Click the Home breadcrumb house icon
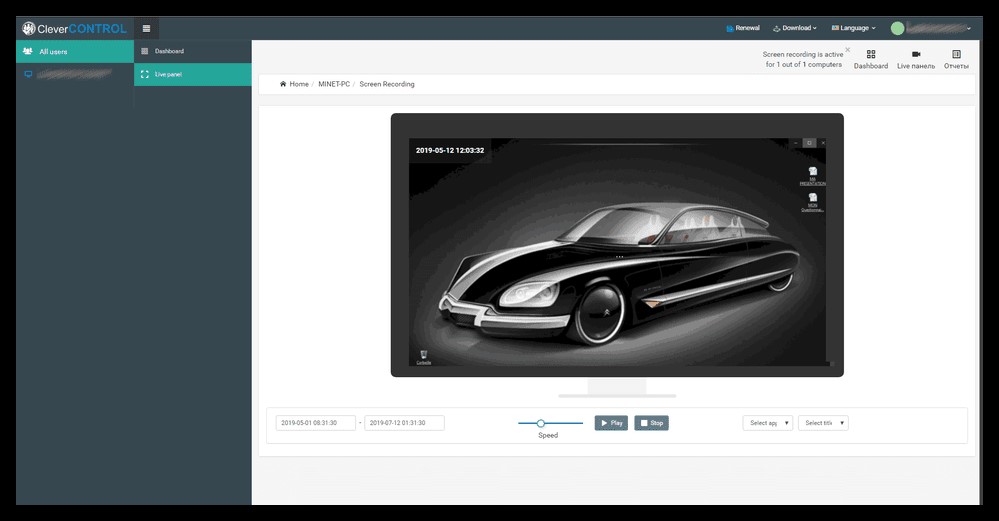The height and width of the screenshot is (521, 999). coord(283,84)
